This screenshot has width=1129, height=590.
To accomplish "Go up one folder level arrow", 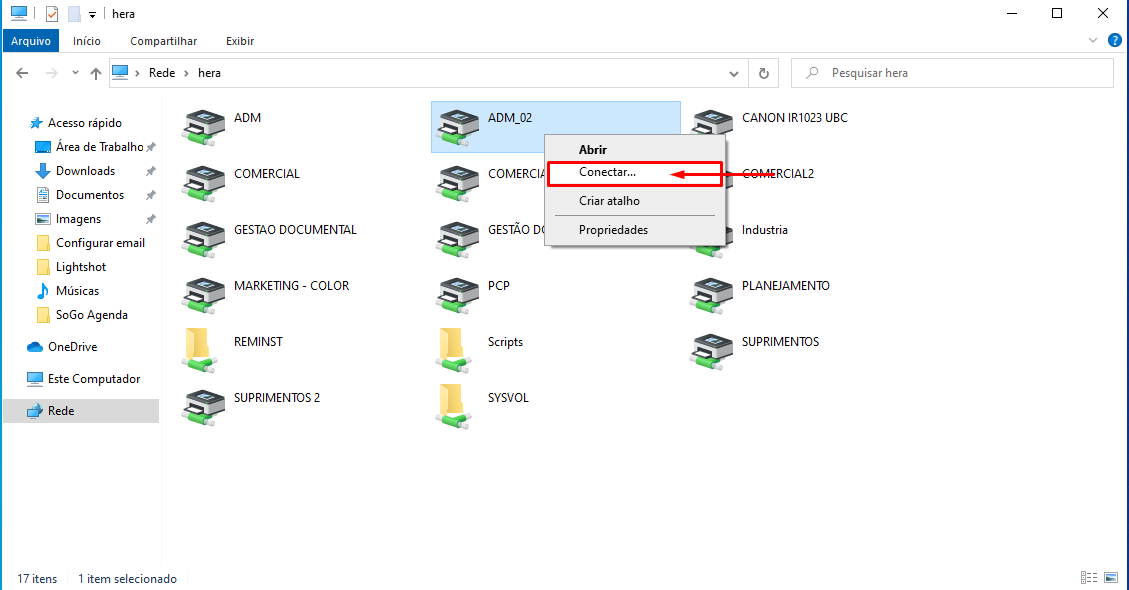I will pos(96,73).
